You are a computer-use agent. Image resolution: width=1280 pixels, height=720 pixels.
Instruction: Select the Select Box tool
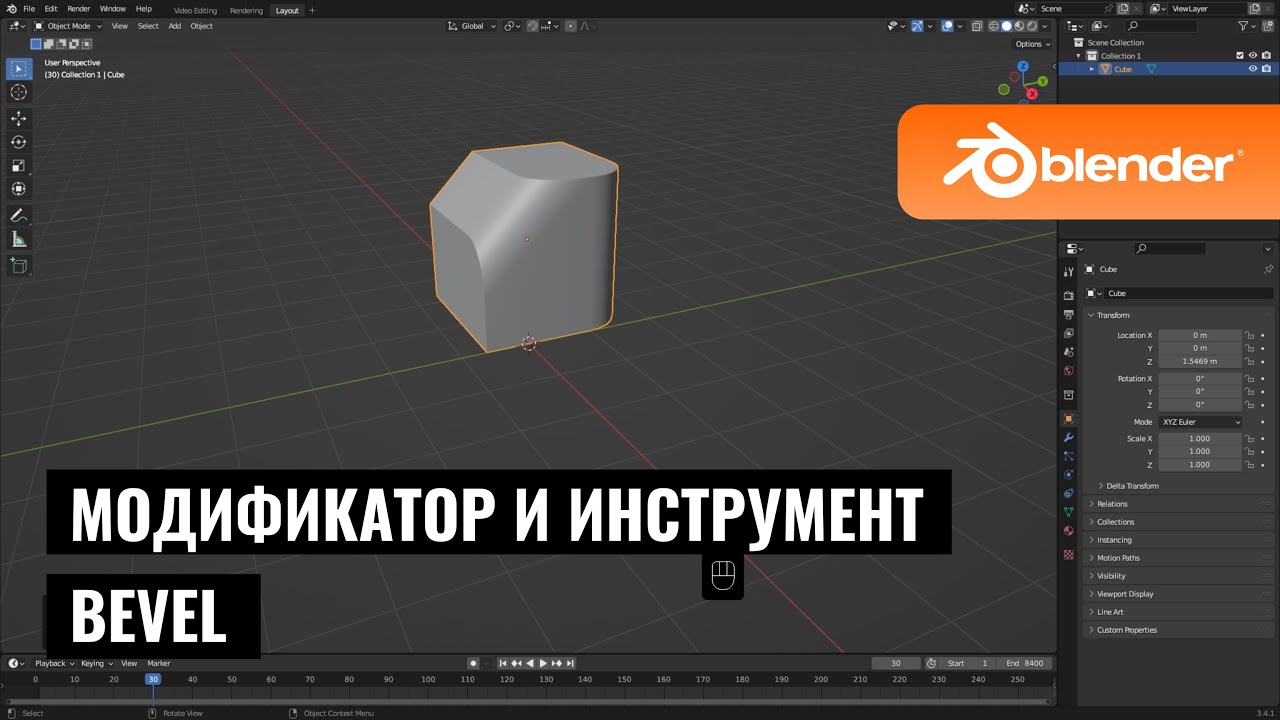(18, 69)
